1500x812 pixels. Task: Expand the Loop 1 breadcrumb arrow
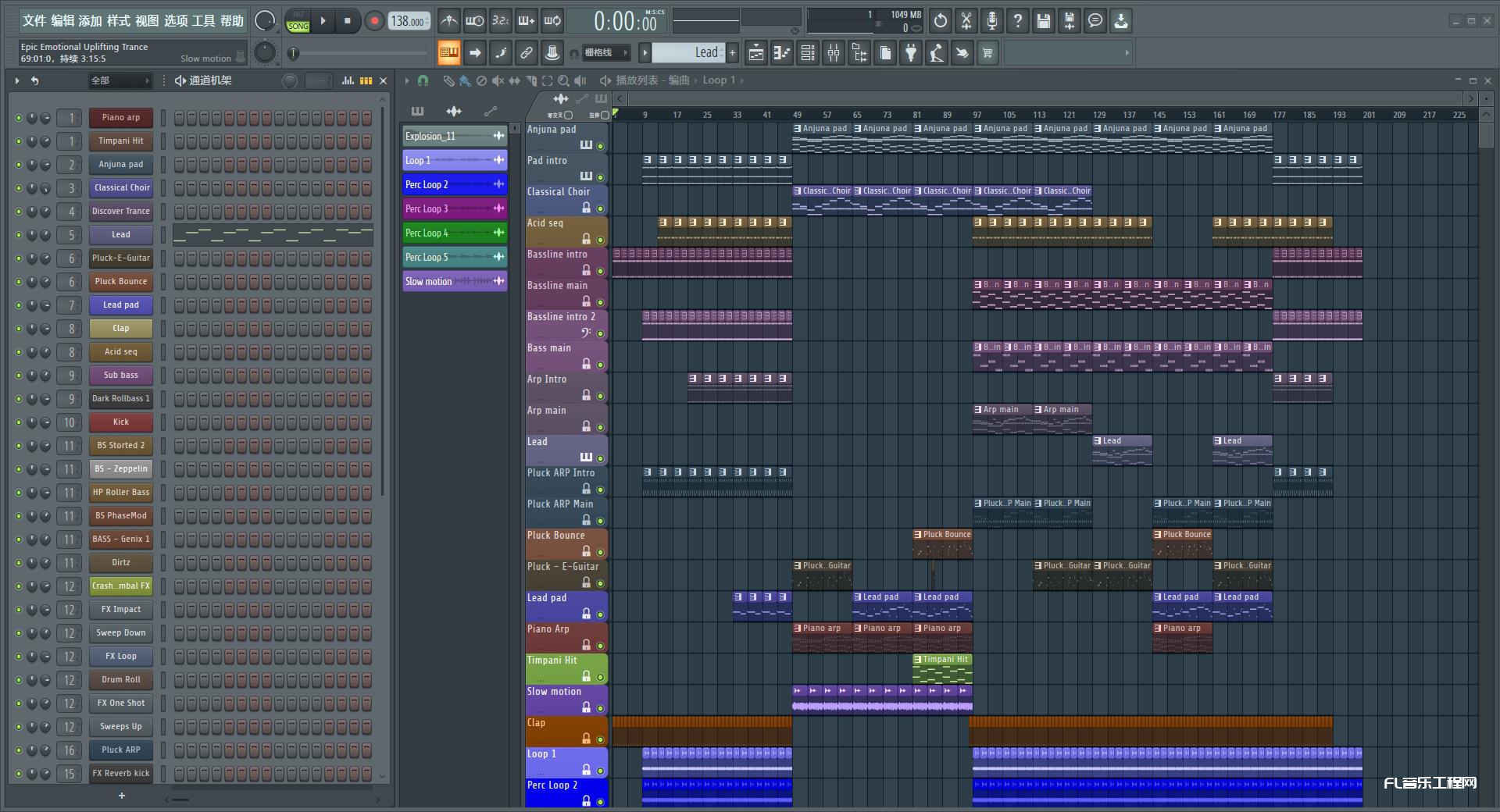(x=742, y=80)
